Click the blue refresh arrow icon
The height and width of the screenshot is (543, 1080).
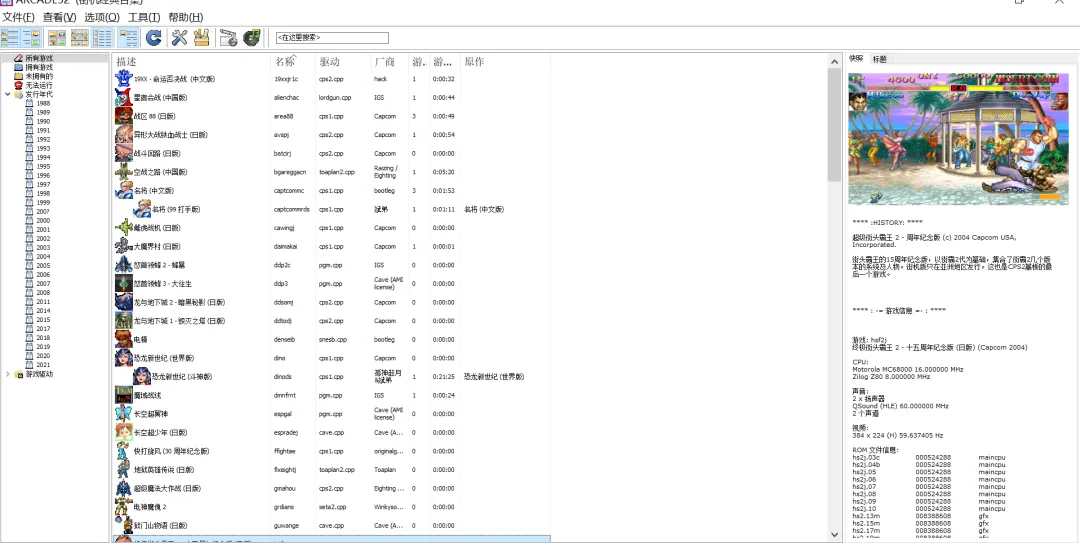pyautogui.click(x=154, y=38)
